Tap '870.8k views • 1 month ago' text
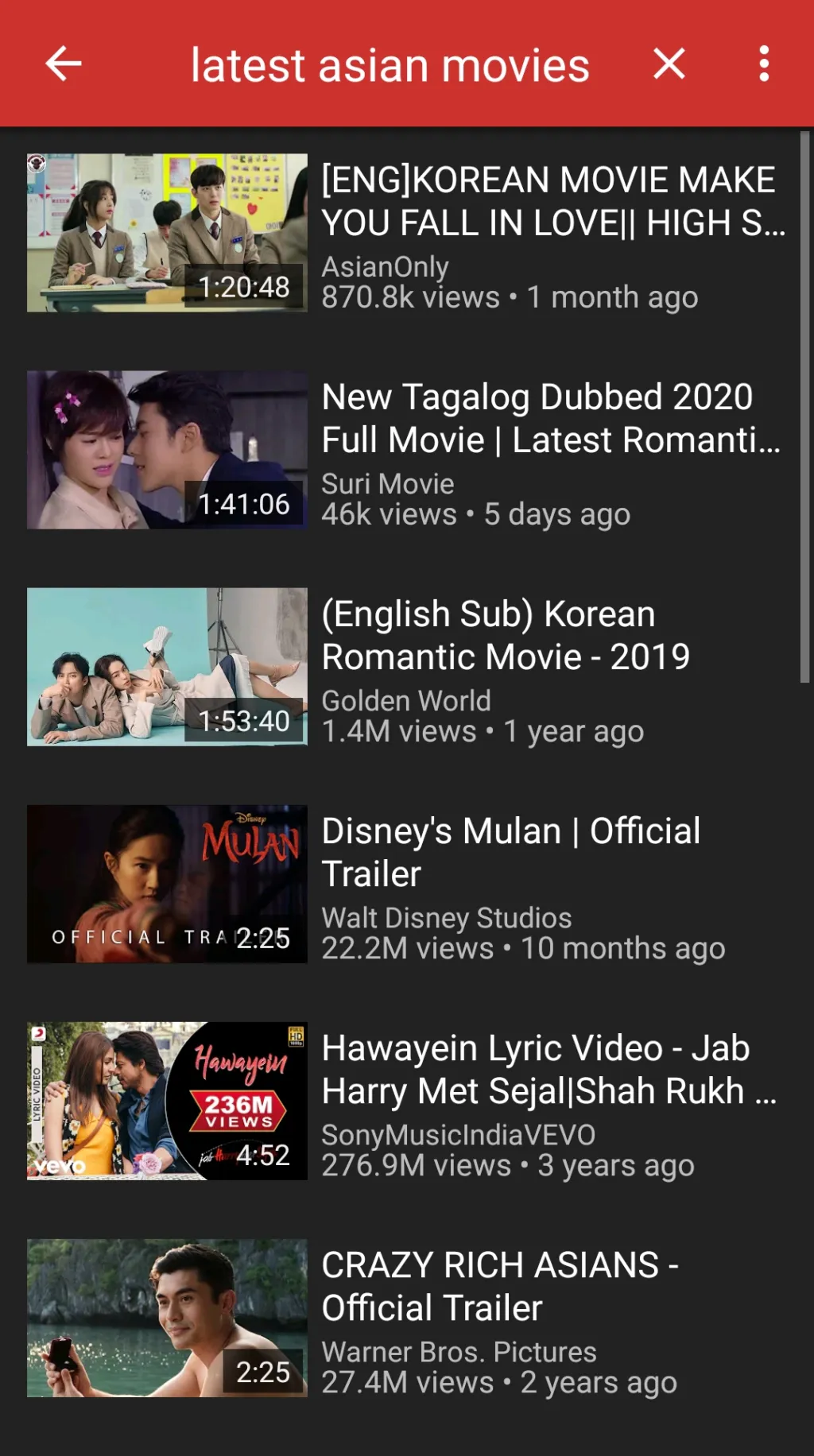 510,298
